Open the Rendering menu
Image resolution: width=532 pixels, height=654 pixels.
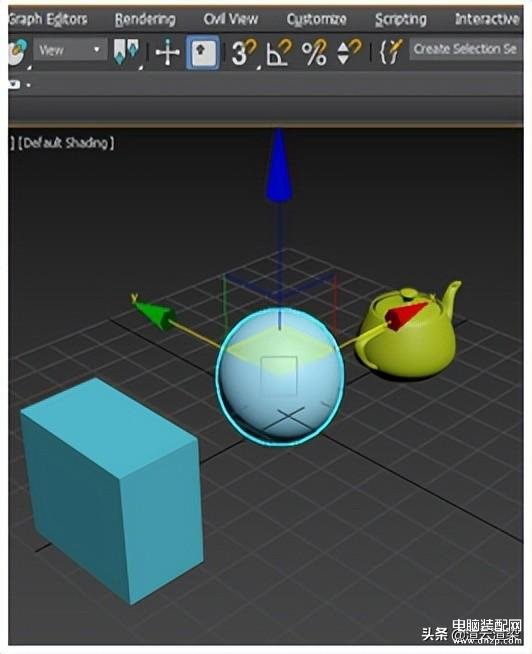[x=145, y=19]
